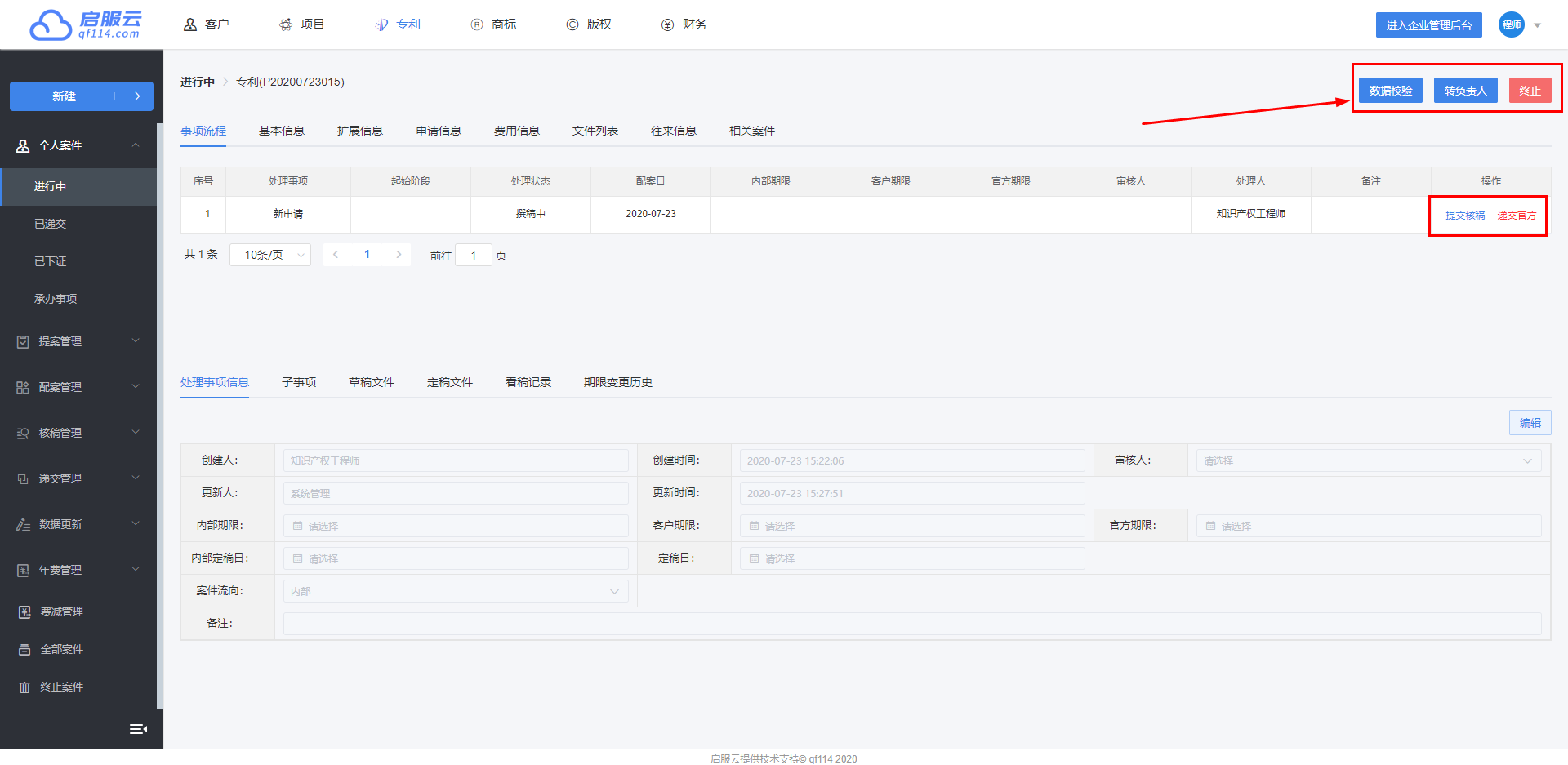
Task: Expand the 数据更新 menu chevron
Action: pos(136,523)
